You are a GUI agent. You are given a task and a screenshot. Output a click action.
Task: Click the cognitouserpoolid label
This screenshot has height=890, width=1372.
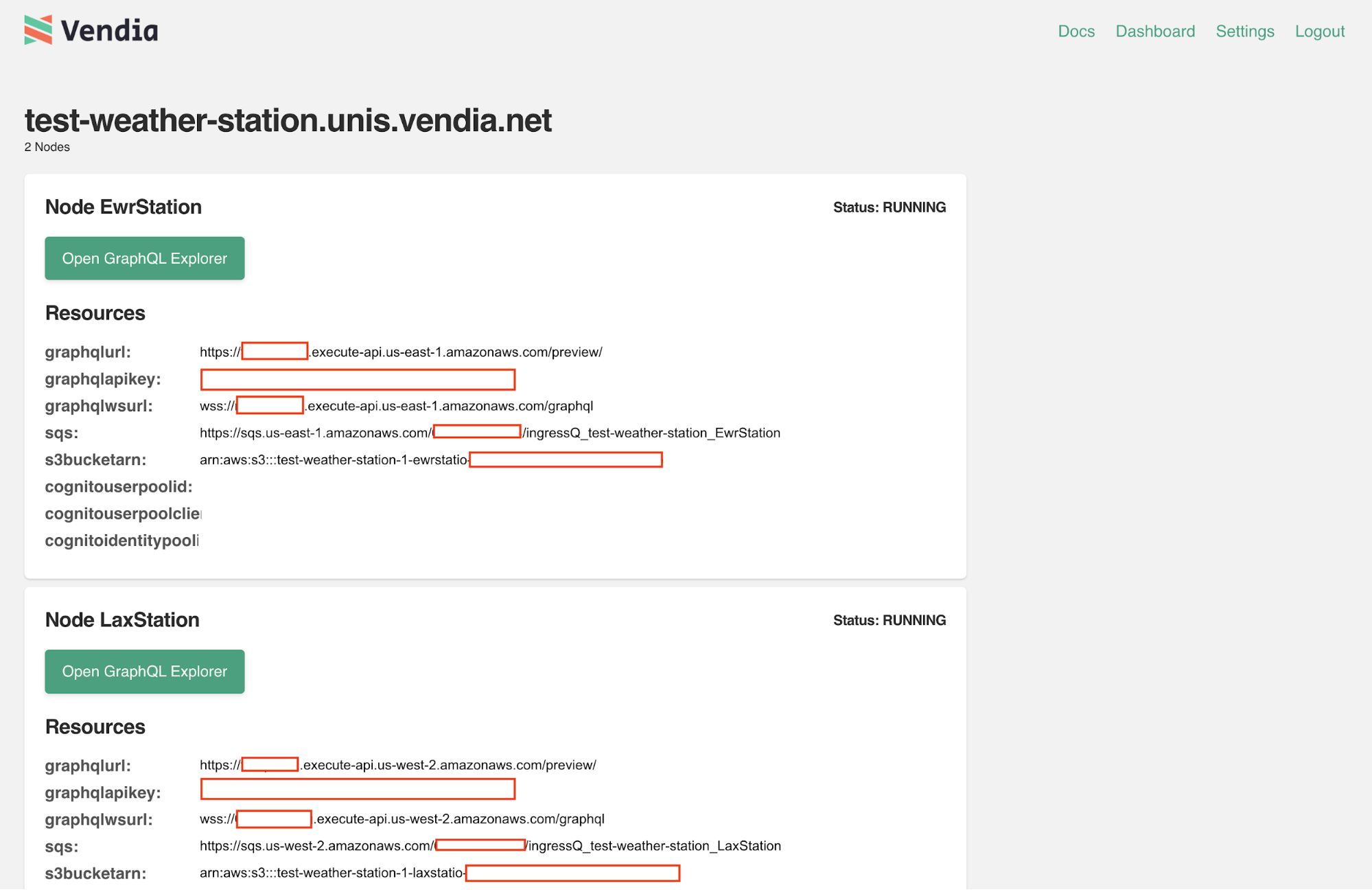coord(119,487)
